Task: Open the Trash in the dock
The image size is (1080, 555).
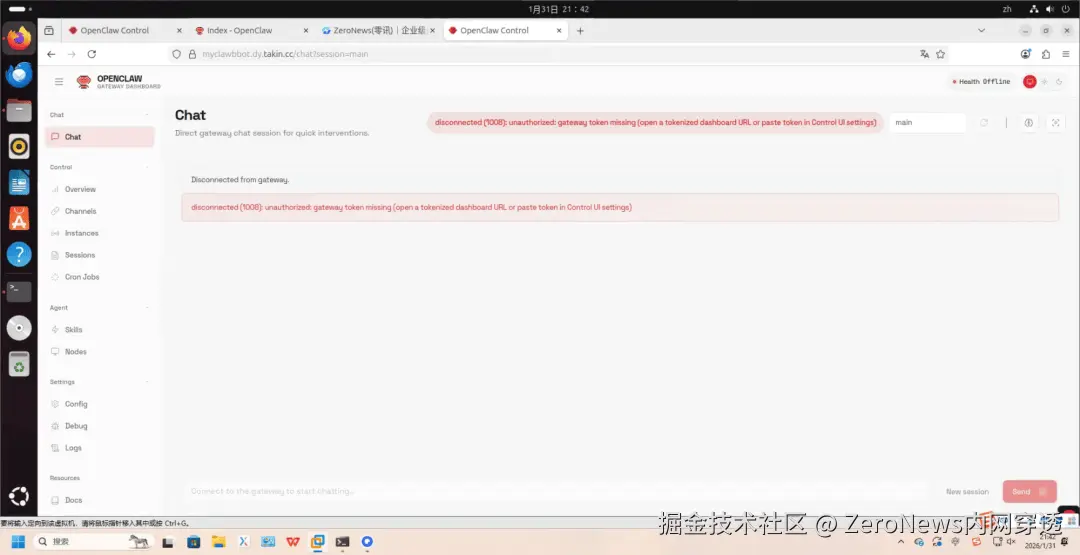Action: (19, 364)
